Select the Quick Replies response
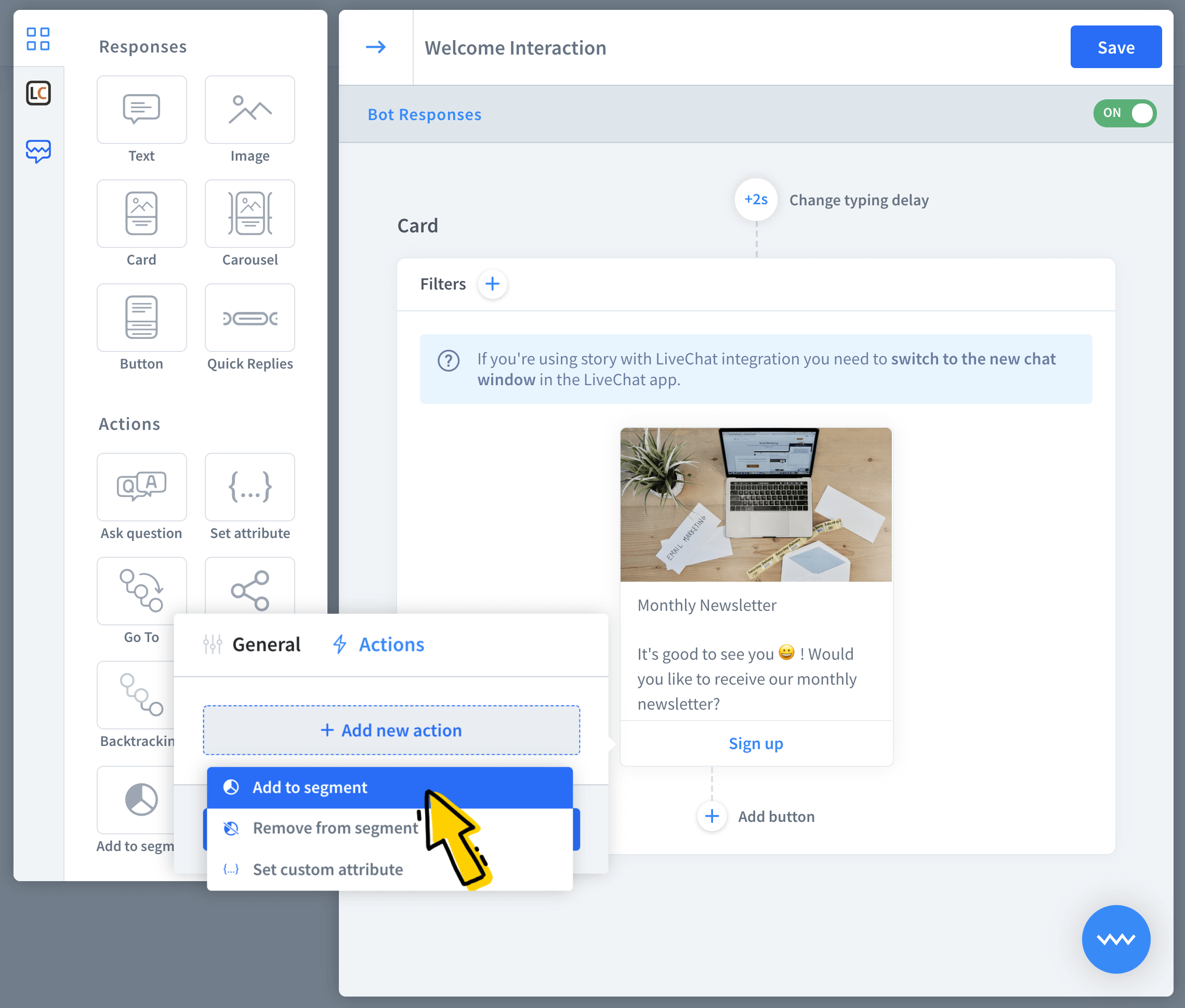This screenshot has height=1008, width=1185. coord(249,318)
